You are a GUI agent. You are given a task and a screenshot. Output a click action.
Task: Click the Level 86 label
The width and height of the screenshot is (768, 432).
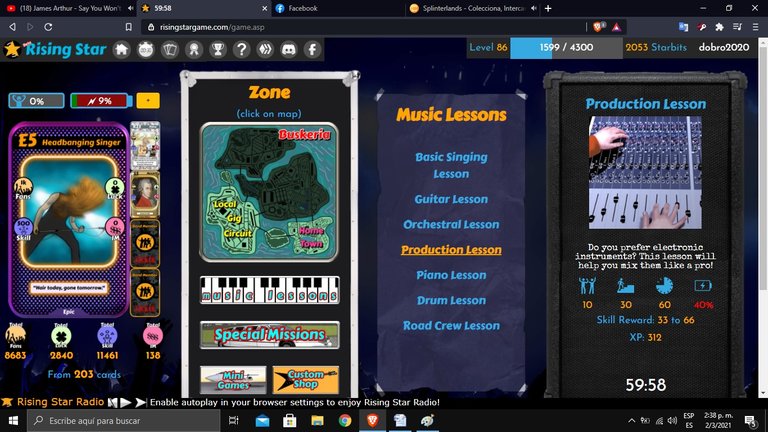pyautogui.click(x=488, y=48)
